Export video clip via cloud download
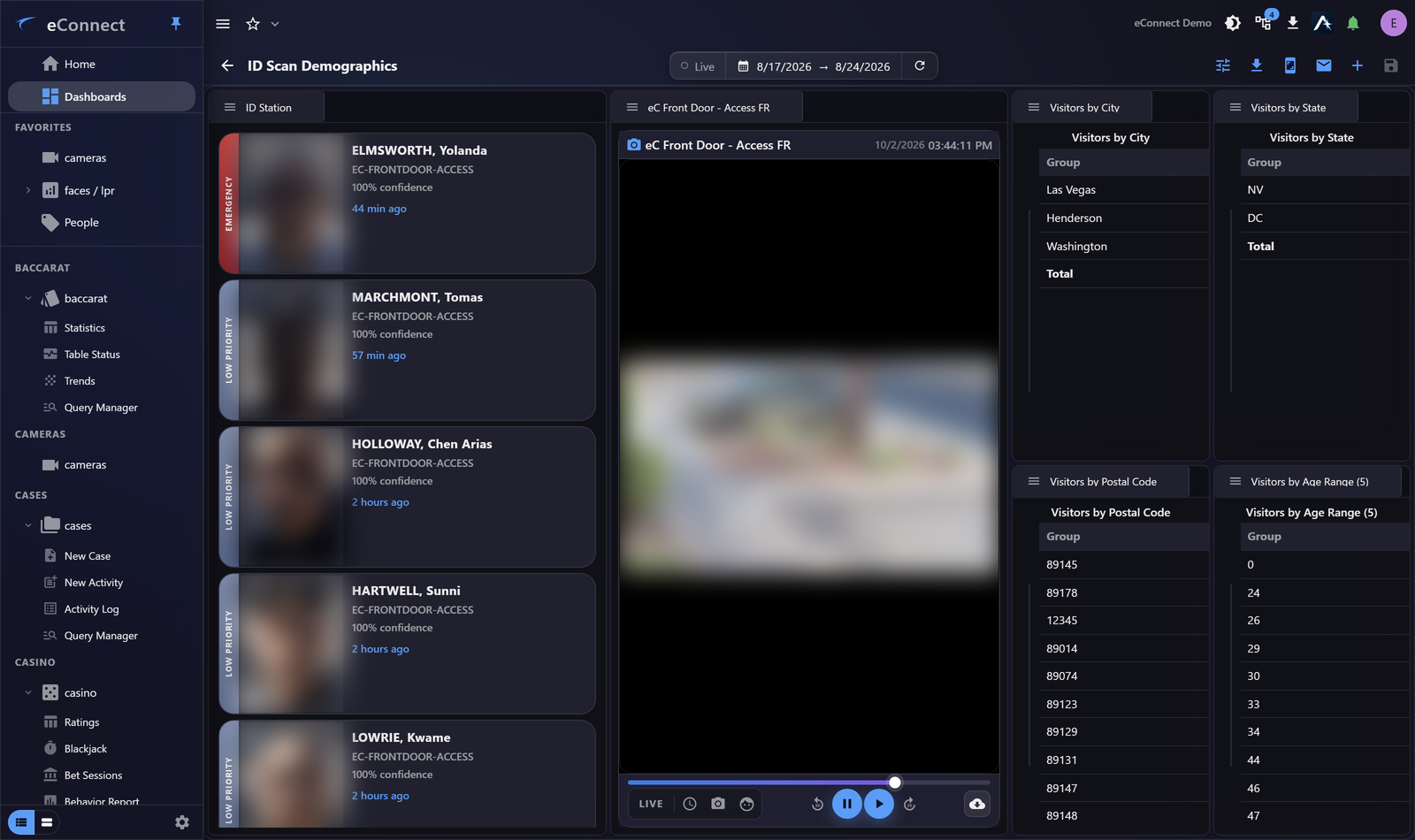This screenshot has width=1415, height=840. 977,804
